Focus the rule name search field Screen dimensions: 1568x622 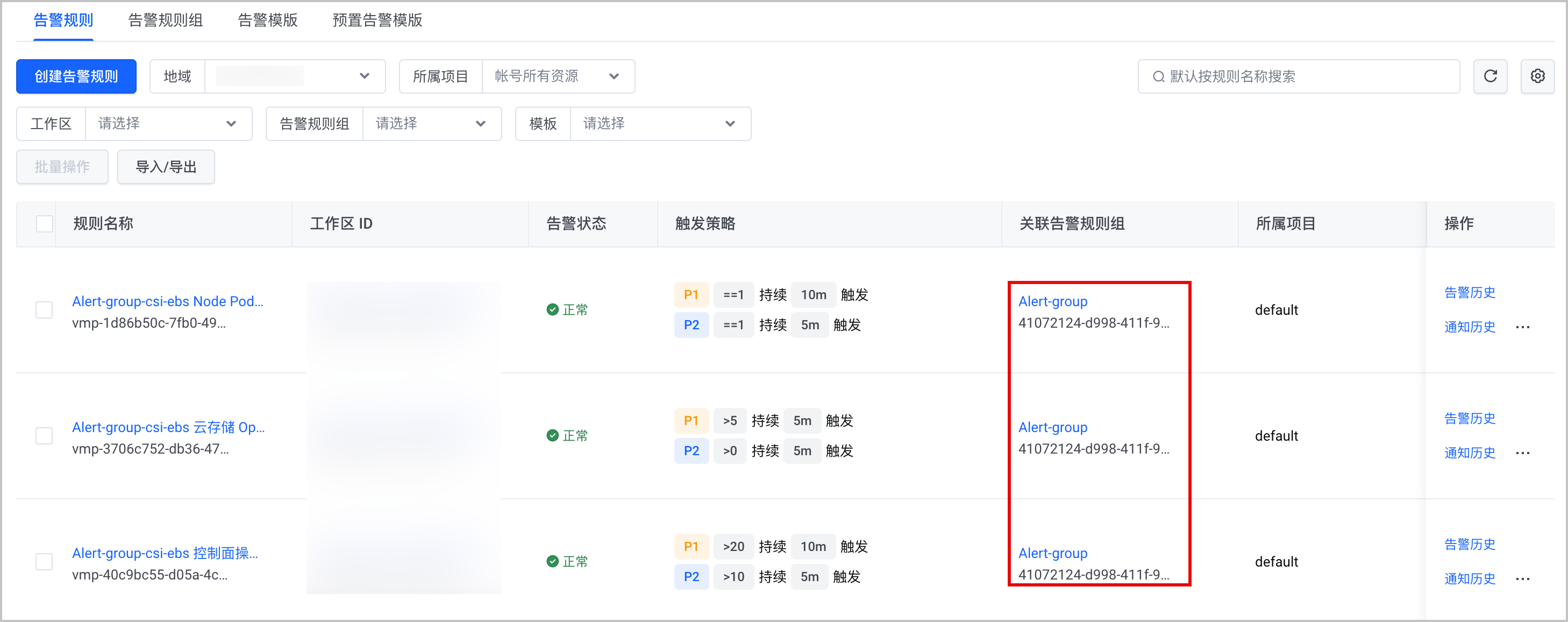(x=1299, y=76)
